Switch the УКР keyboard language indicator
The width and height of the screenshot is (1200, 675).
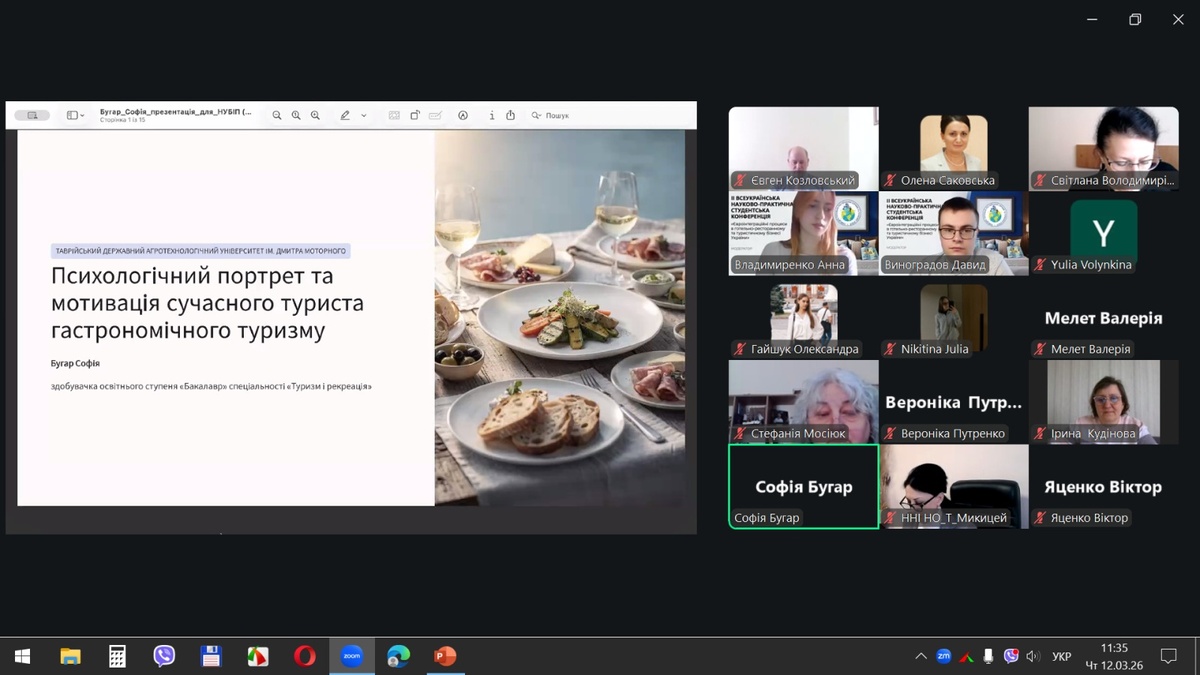pos(1062,656)
